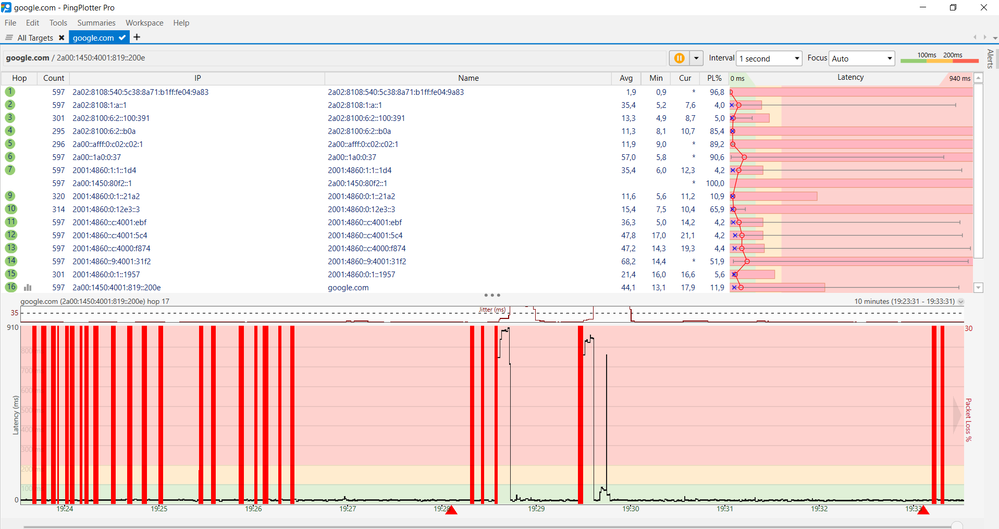999x529 pixels.
Task: Open the Interval dropdown showing 1 second
Action: (768, 59)
